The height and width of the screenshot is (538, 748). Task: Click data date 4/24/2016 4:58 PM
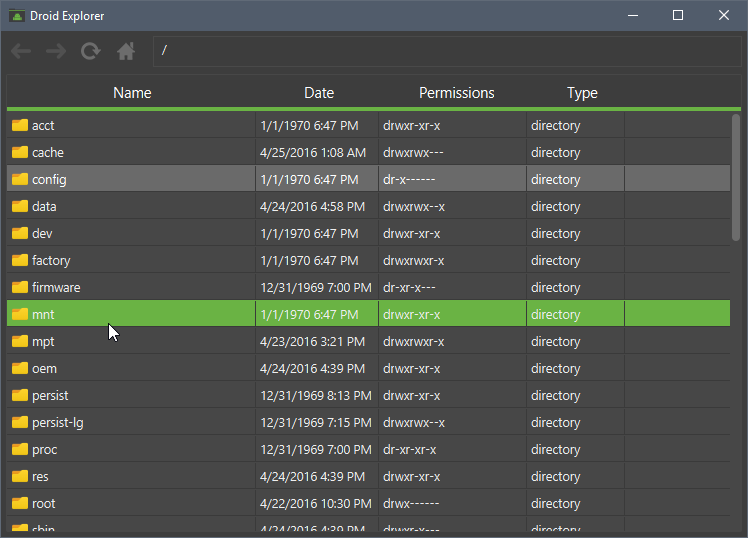click(312, 207)
